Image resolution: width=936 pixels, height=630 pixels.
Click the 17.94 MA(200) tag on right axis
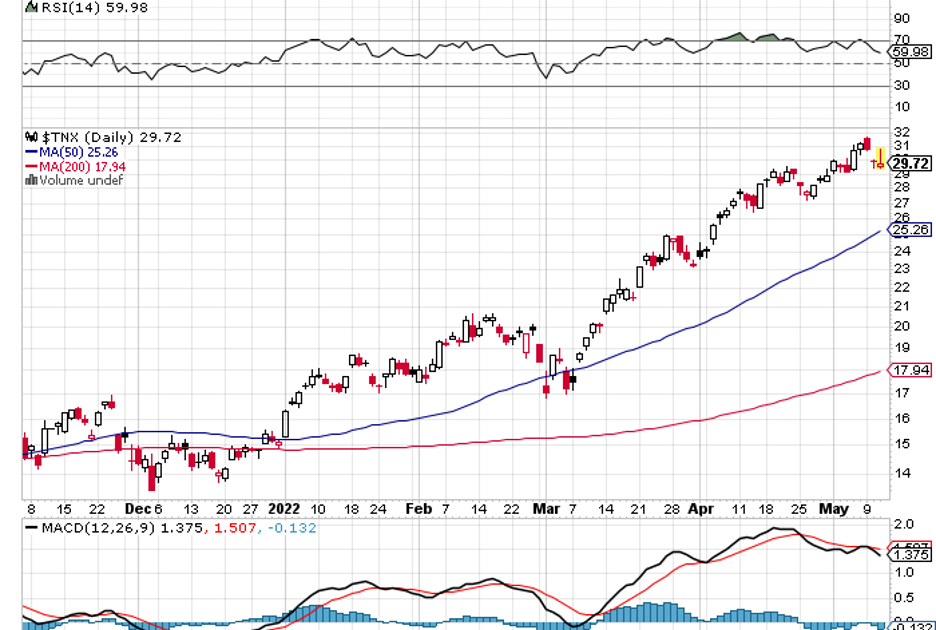(x=910, y=371)
